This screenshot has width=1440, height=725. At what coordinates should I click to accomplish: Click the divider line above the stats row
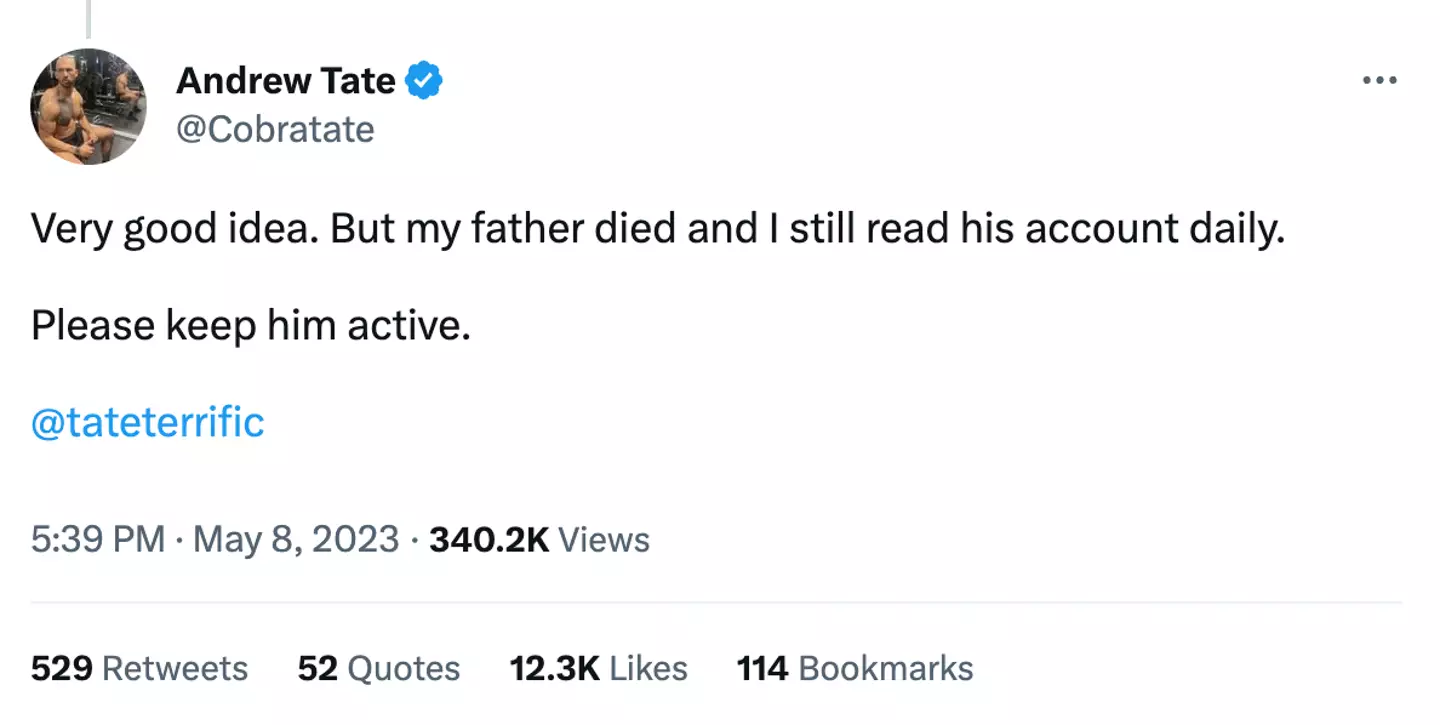click(x=716, y=603)
